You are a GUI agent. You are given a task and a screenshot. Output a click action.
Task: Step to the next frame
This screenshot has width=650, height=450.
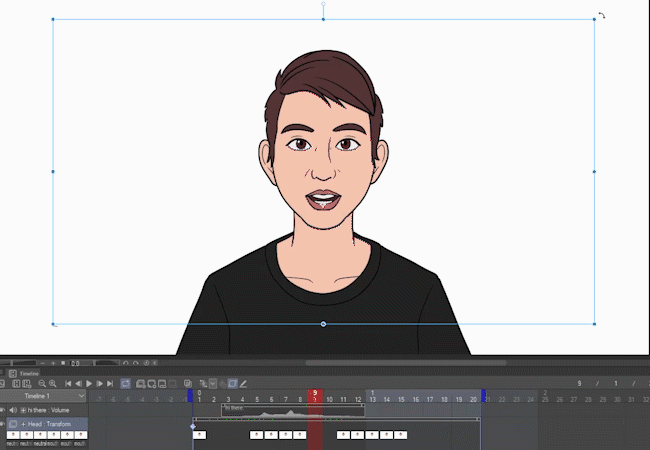point(99,384)
